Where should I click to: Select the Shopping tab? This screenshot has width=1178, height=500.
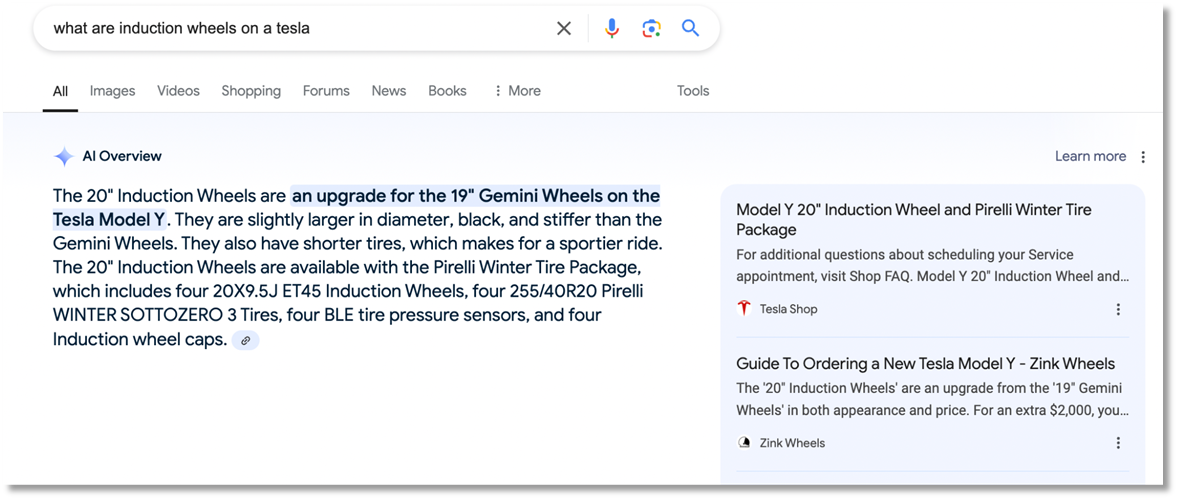tap(251, 91)
